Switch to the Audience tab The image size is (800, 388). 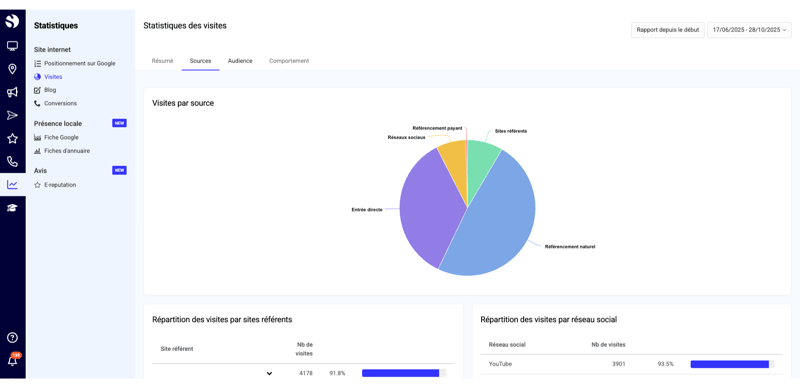click(x=240, y=61)
